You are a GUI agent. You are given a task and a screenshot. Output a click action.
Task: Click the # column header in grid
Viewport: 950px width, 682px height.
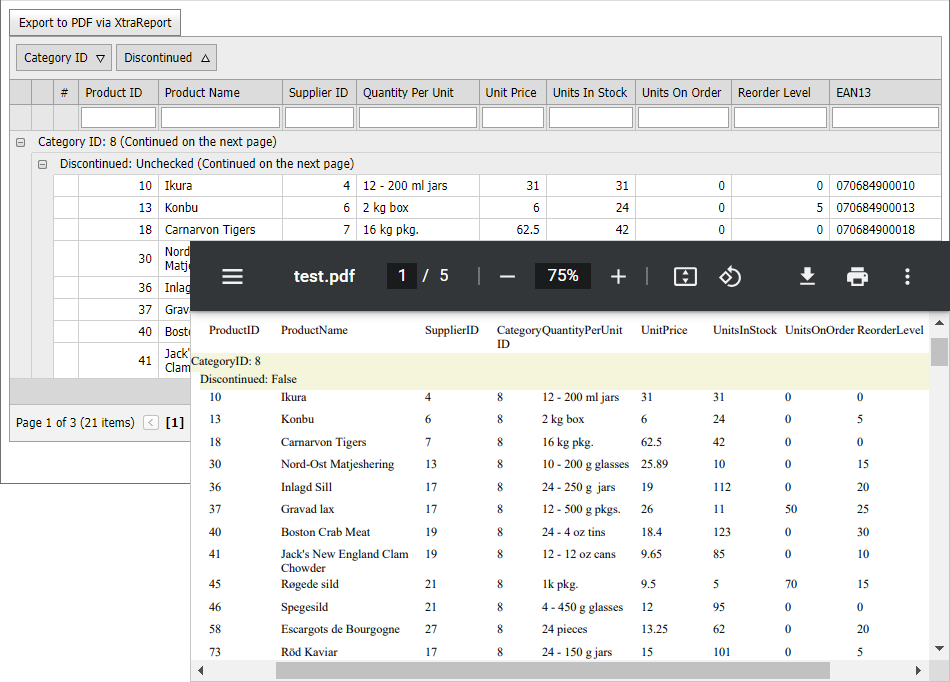tap(65, 93)
